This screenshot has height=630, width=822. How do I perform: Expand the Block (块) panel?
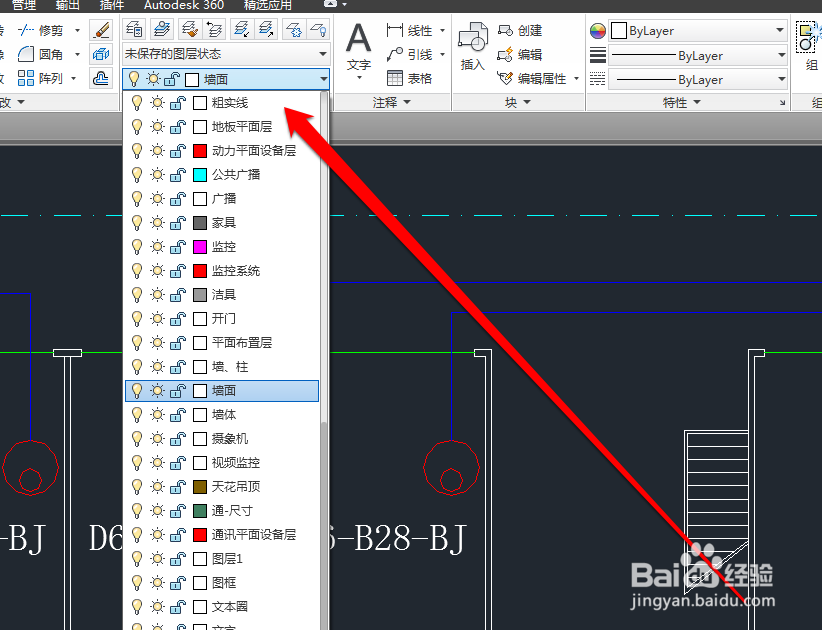tap(518, 102)
